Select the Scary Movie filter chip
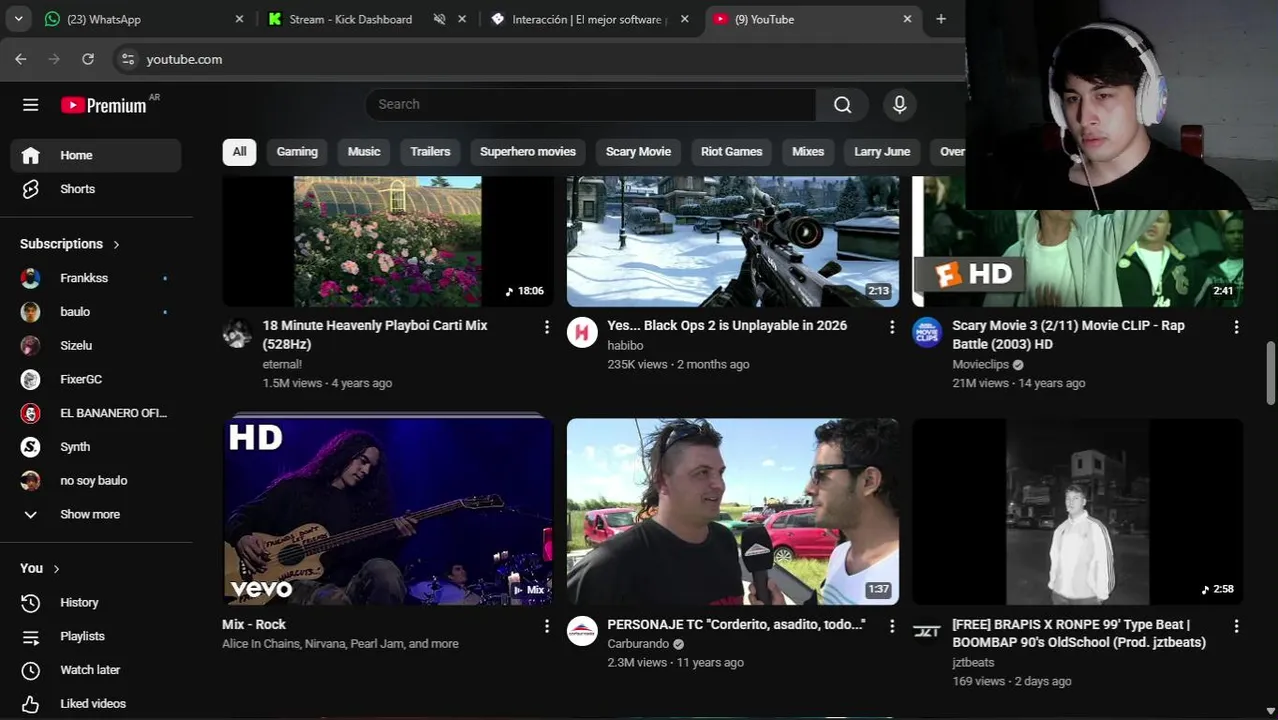This screenshot has height=720, width=1278. [x=638, y=152]
